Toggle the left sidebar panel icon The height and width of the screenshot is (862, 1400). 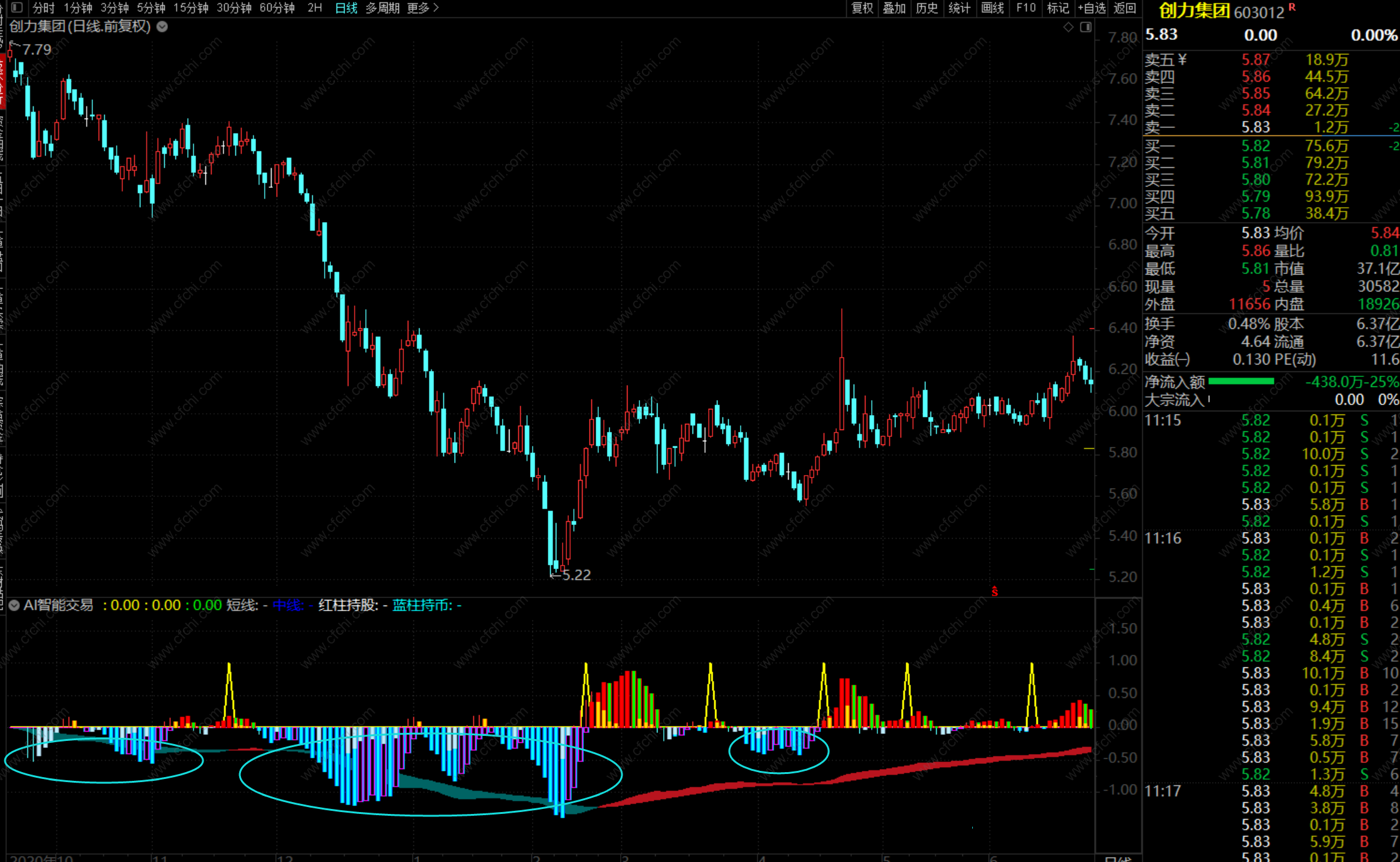pos(17,7)
